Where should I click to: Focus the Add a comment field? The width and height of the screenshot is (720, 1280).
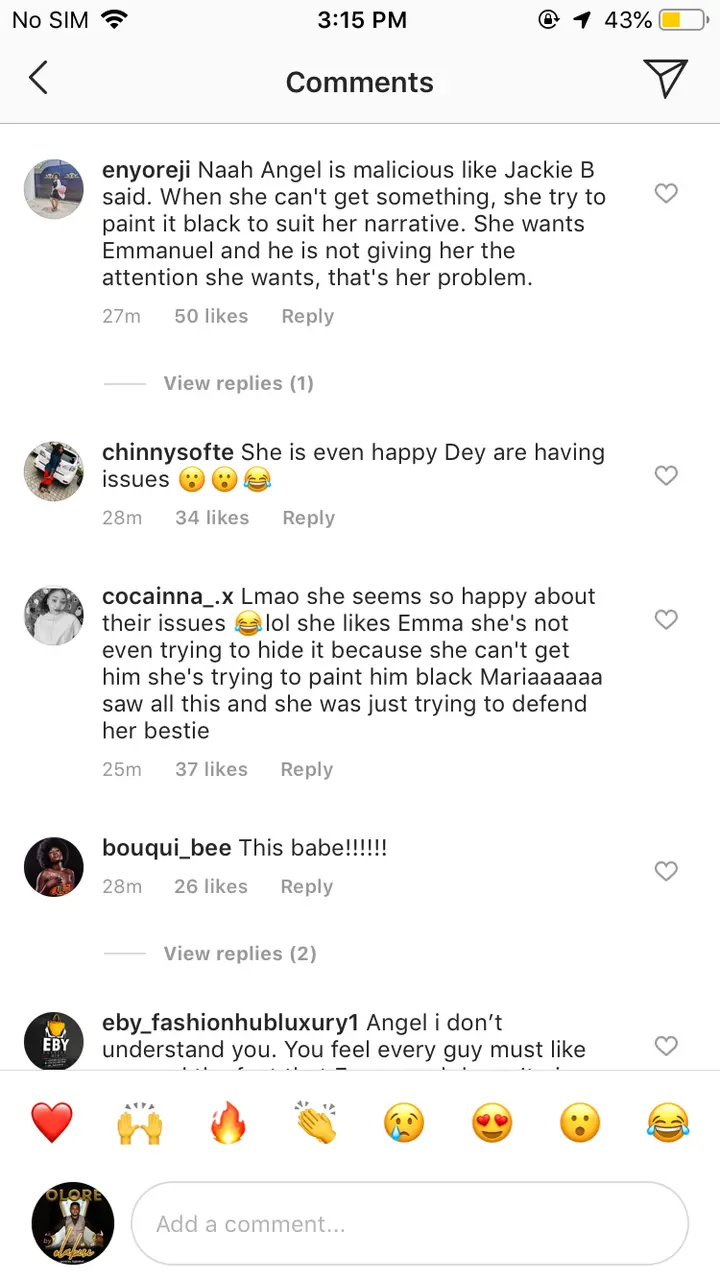[410, 1224]
